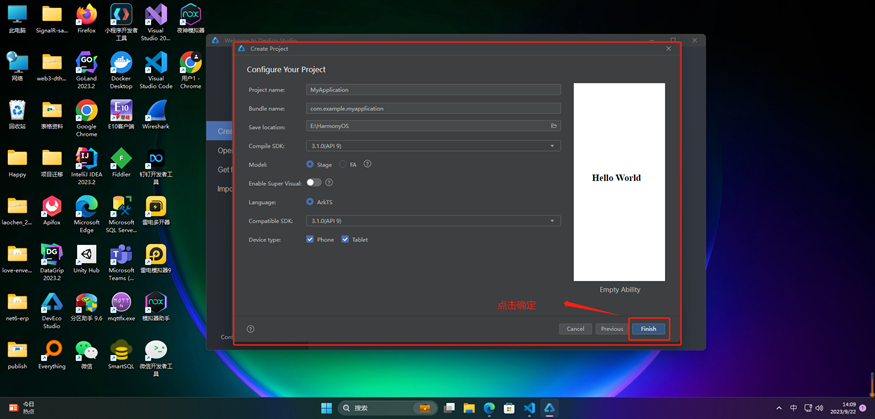Image resolution: width=875 pixels, height=419 pixels.
Task: Click Project name input field
Action: [x=433, y=89]
